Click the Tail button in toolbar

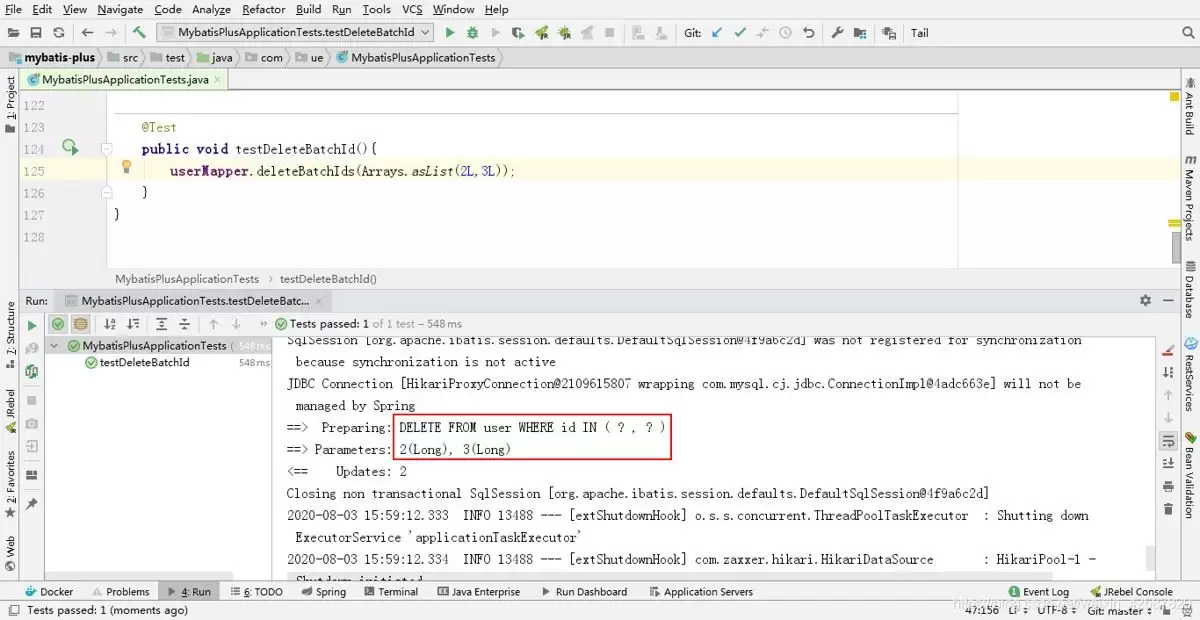tap(920, 33)
